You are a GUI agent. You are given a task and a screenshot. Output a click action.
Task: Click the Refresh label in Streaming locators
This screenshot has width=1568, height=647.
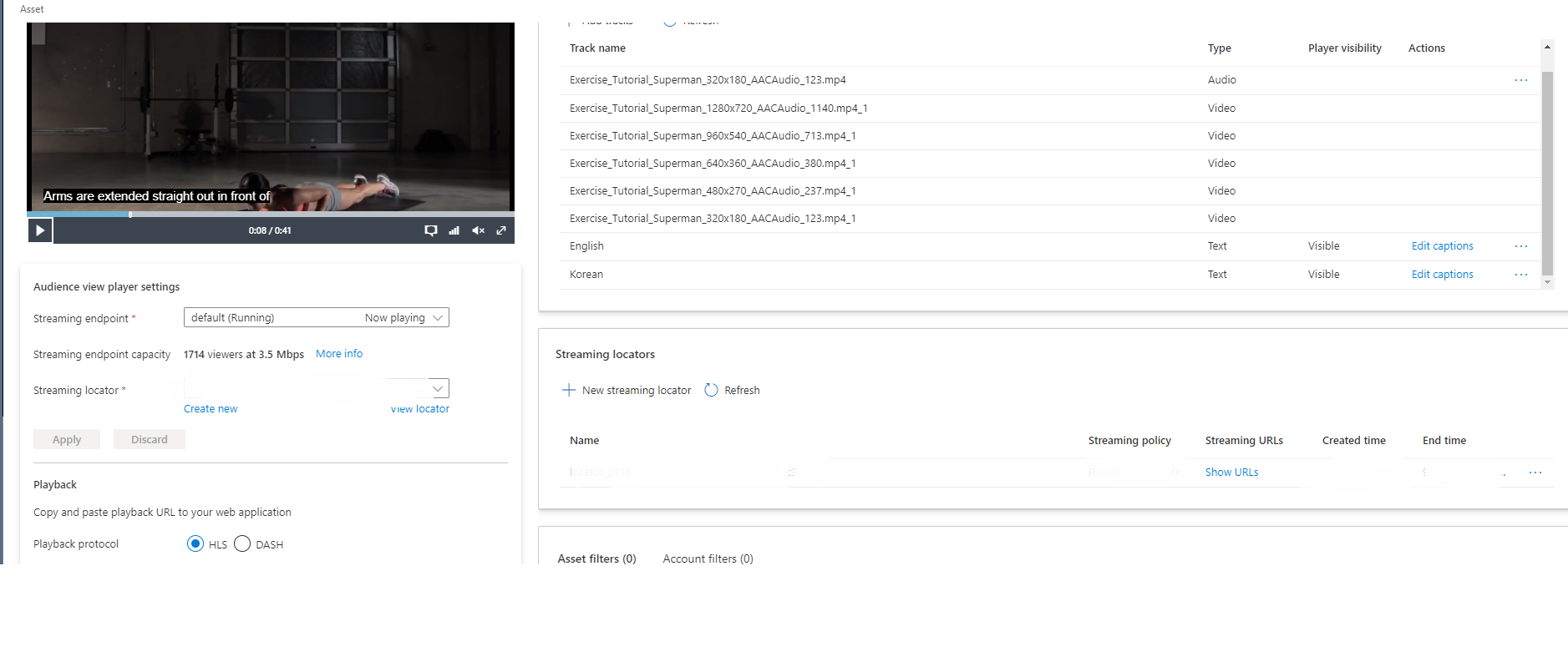point(742,390)
